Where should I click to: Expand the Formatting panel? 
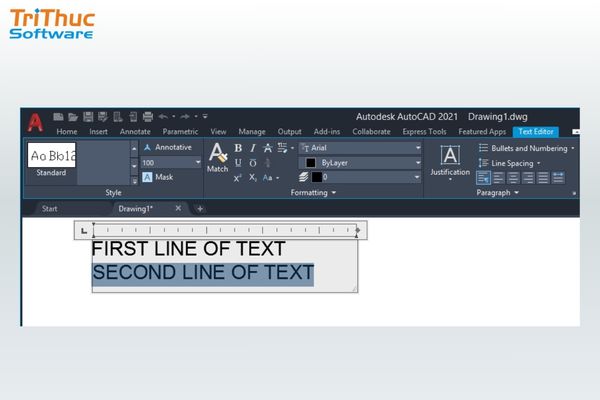313,193
